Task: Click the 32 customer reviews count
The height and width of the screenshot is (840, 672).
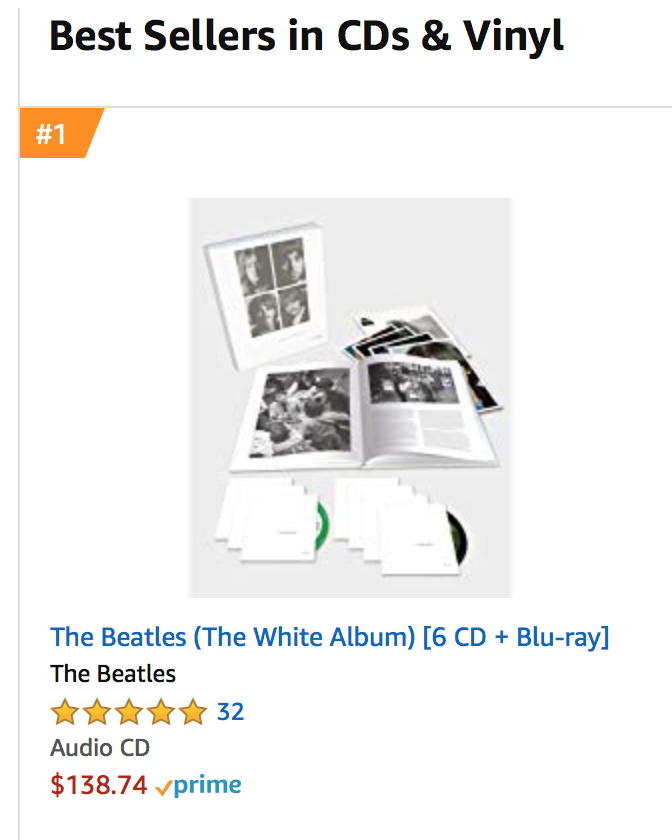Action: click(230, 712)
